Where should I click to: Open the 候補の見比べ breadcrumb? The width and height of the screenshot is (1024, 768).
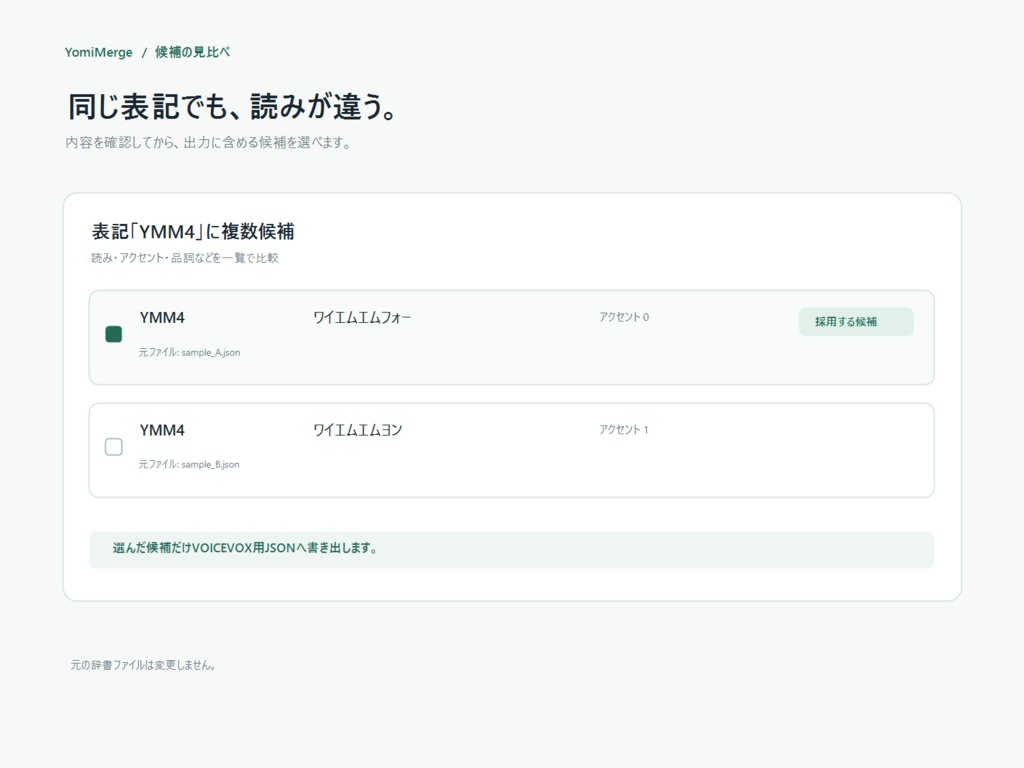pos(192,52)
